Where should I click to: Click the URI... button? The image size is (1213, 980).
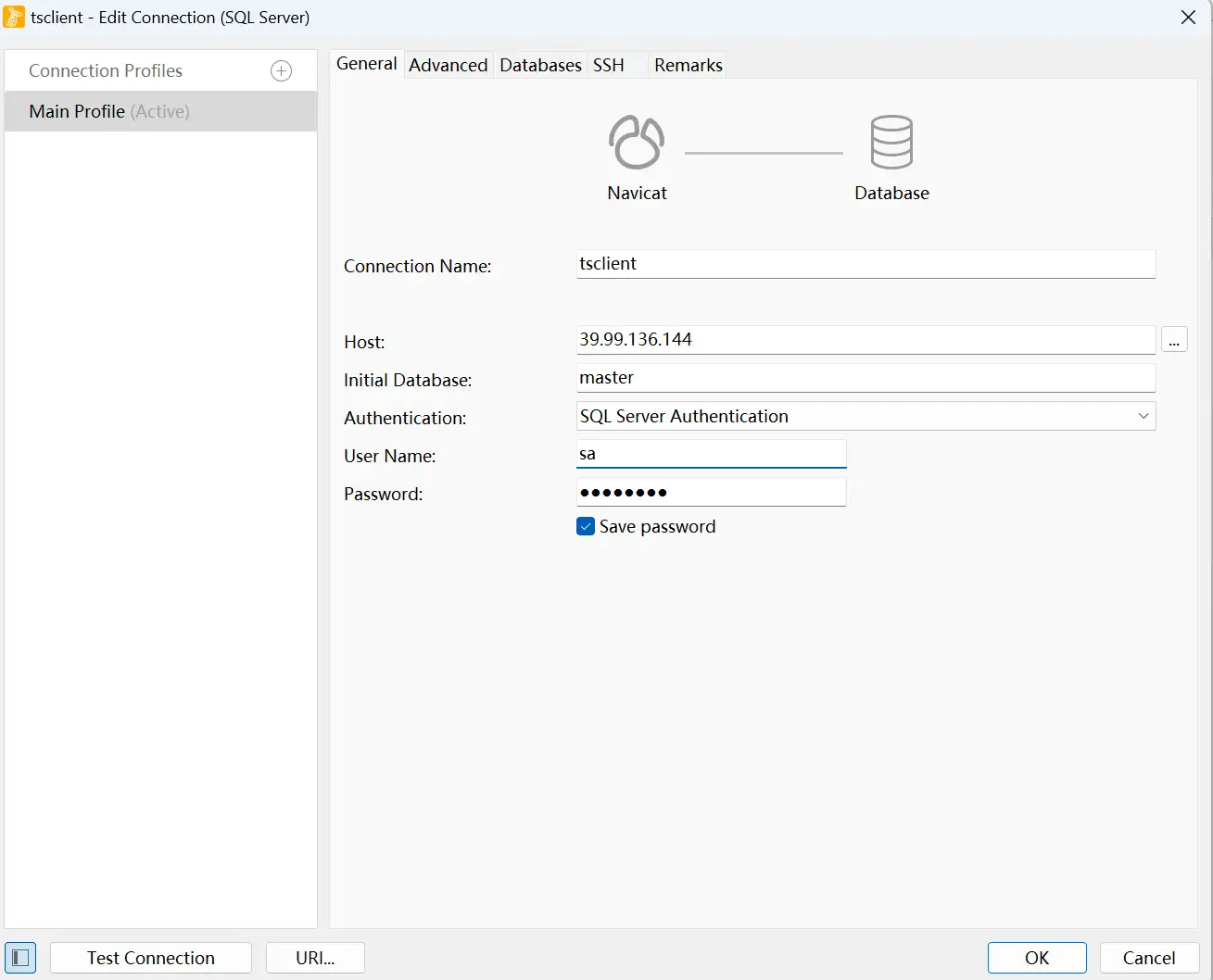pos(315,958)
